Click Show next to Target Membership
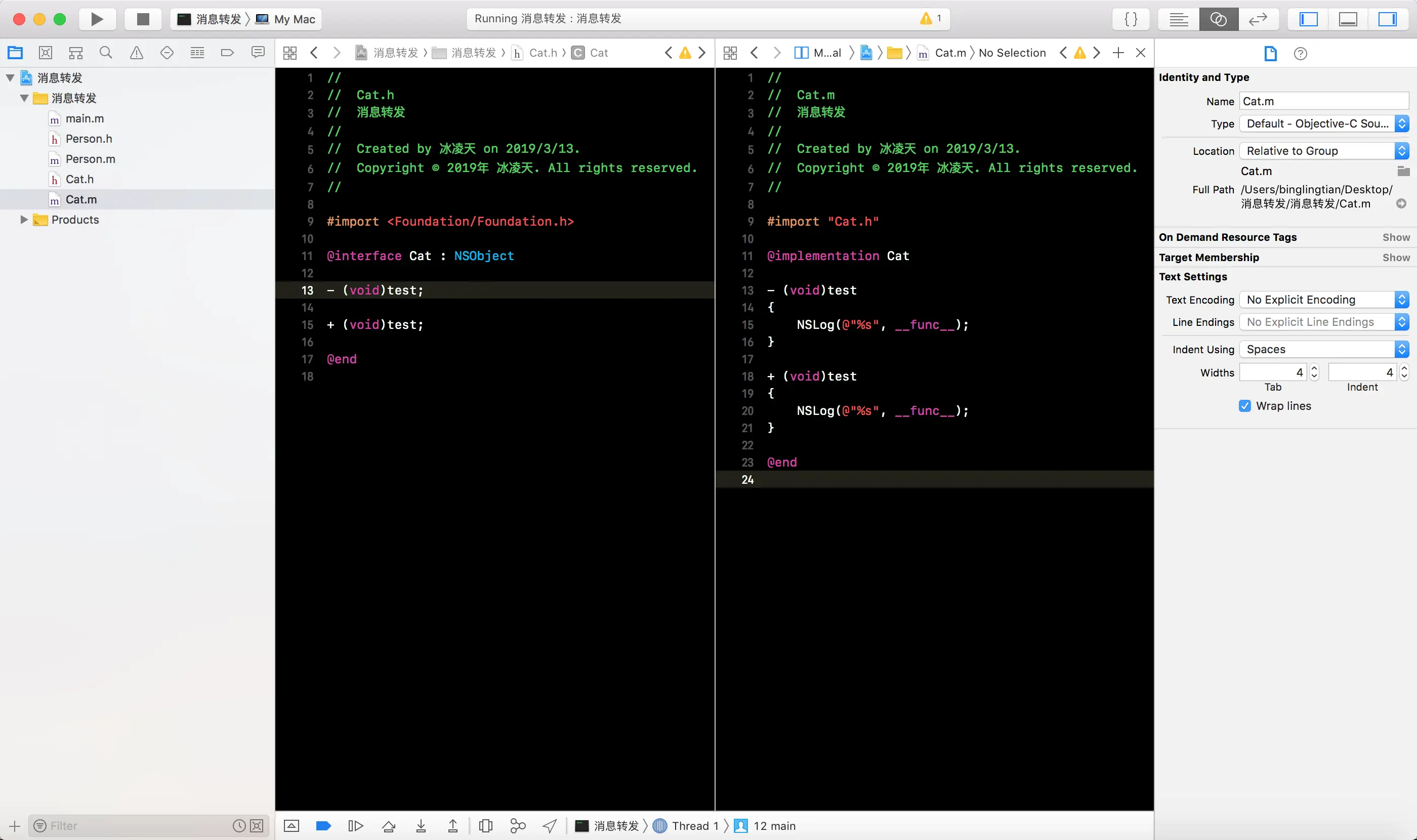The image size is (1417, 840). pos(1395,258)
